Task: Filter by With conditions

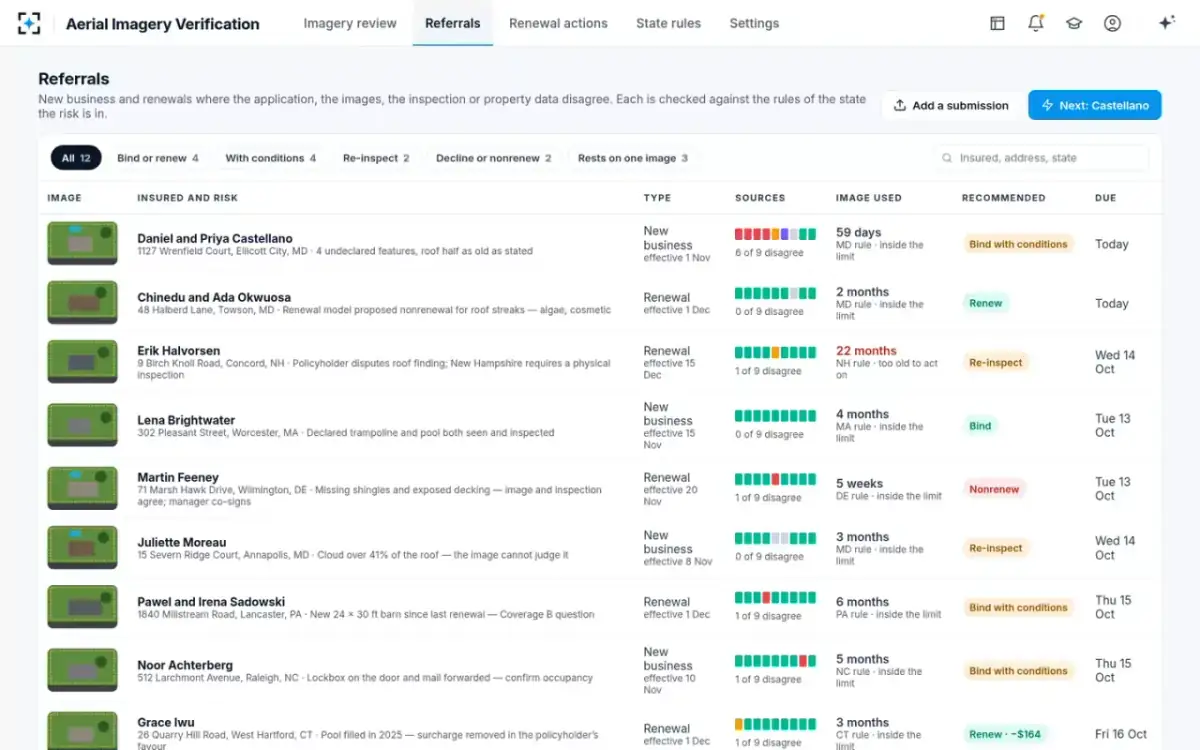Action: (x=271, y=158)
